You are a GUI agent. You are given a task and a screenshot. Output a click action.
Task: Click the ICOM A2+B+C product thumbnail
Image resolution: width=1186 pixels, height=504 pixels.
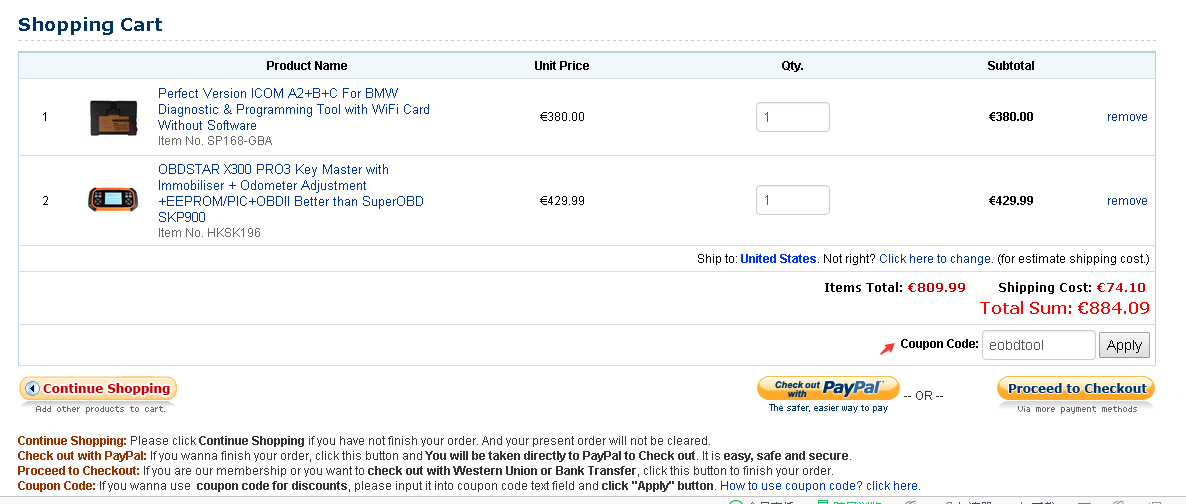click(113, 117)
